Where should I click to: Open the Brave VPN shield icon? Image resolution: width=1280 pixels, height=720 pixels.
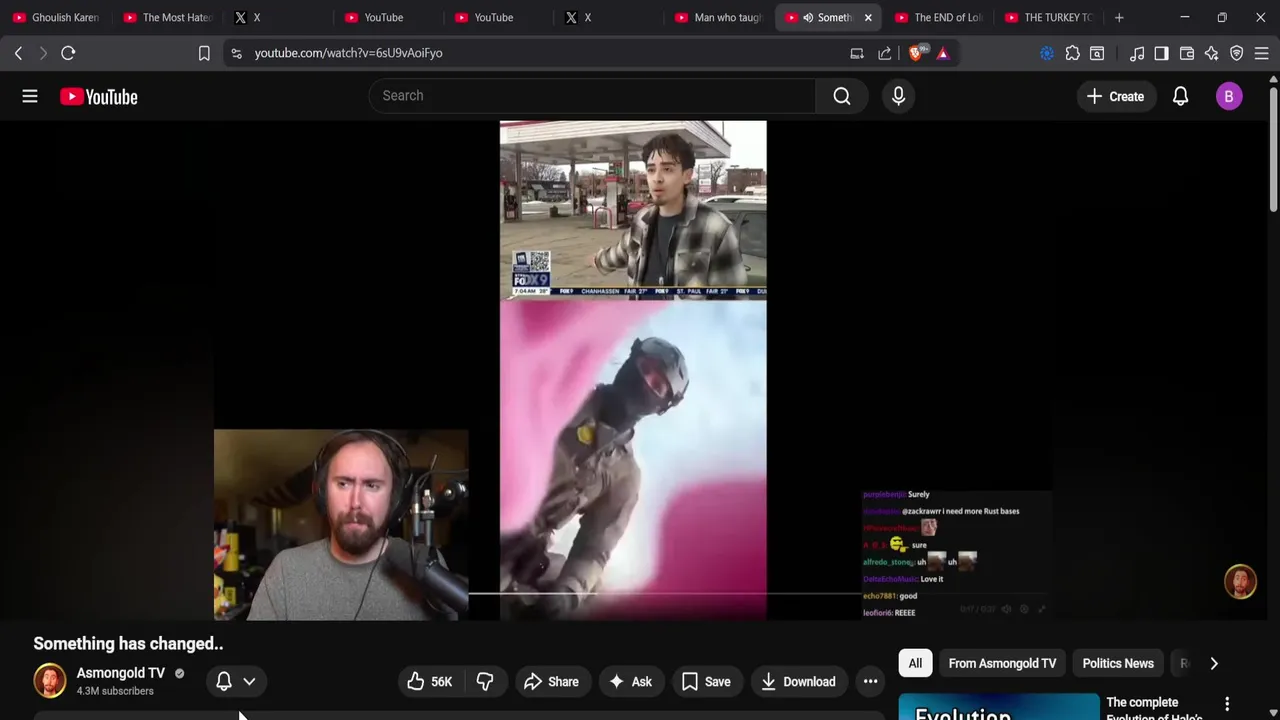coord(1236,53)
